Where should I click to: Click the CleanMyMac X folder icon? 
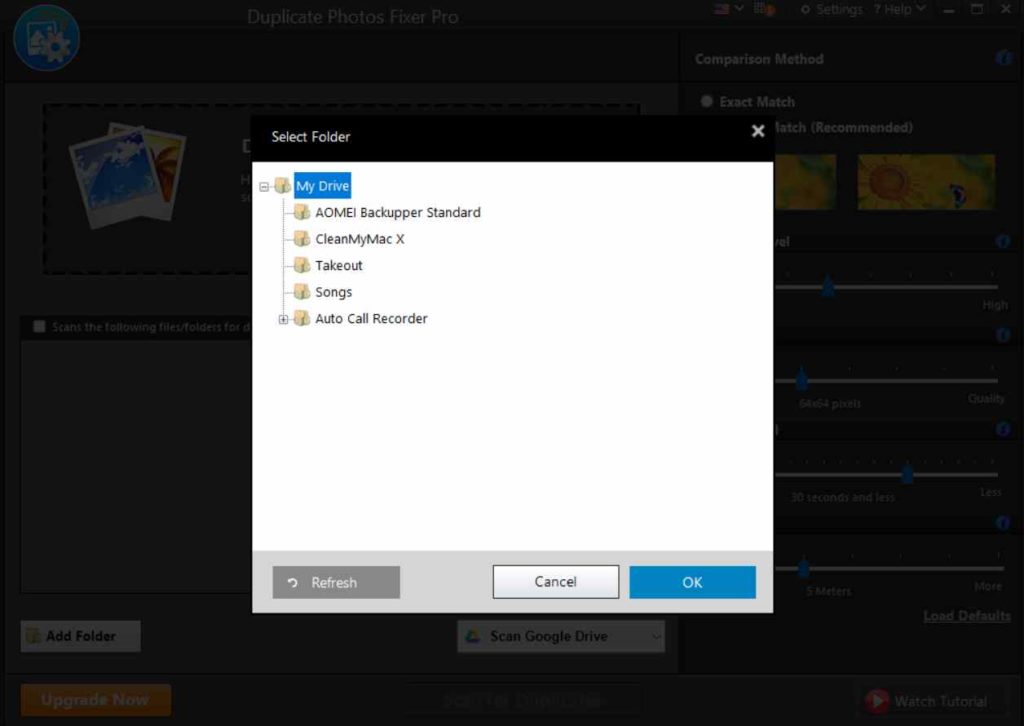click(x=301, y=238)
